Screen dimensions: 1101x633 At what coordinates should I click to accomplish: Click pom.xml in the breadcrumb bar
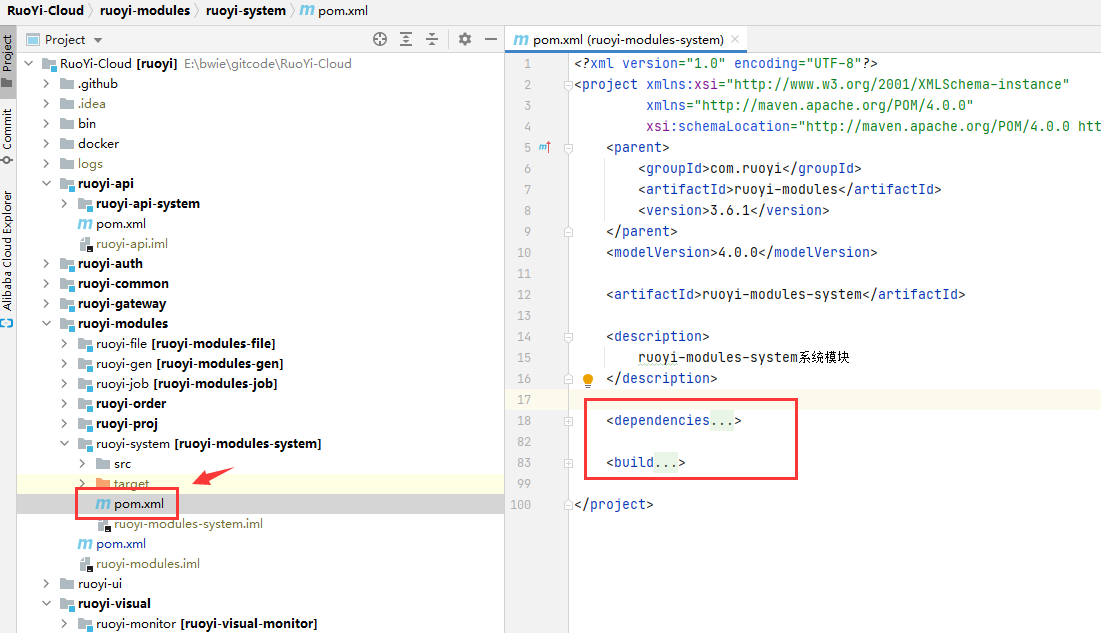[334, 11]
